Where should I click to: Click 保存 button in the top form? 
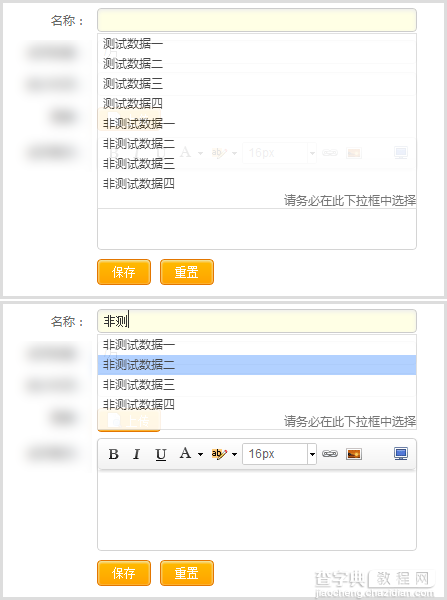124,272
